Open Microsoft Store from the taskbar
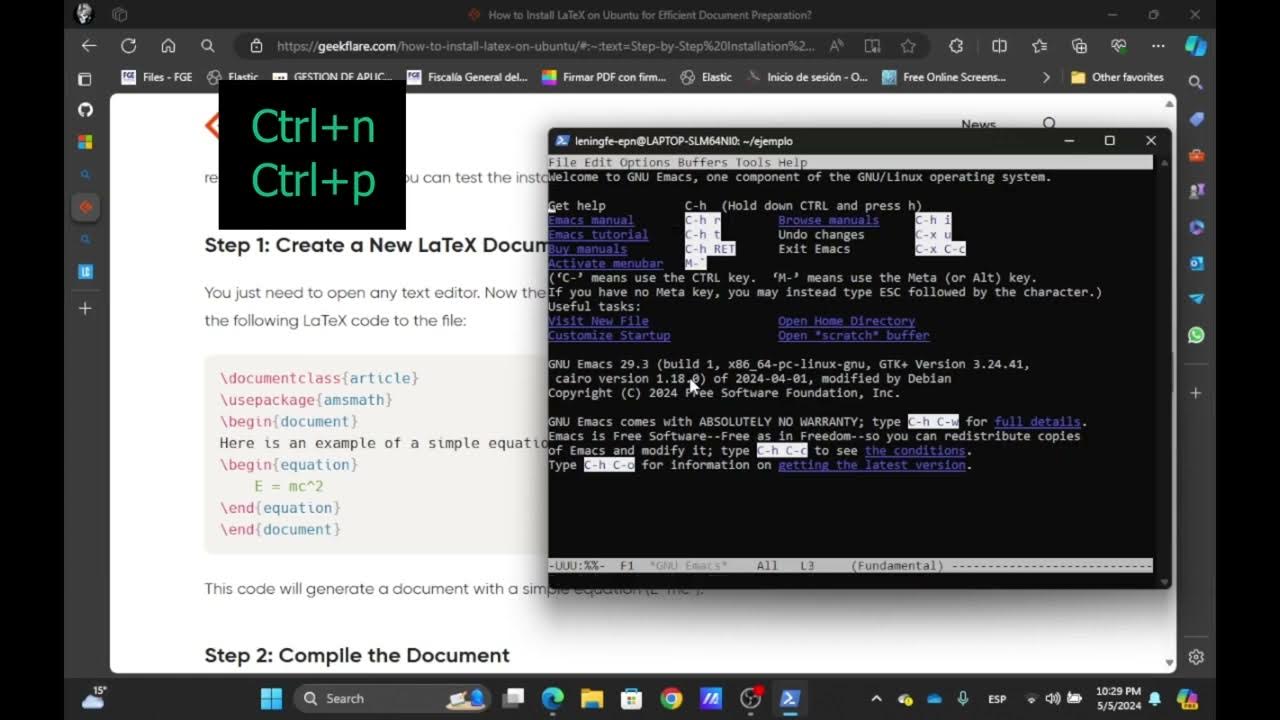This screenshot has height=720, width=1280. pos(631,699)
